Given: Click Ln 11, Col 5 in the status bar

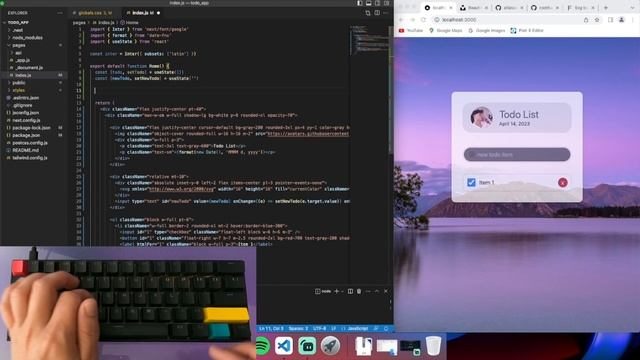Looking at the screenshot, I should tap(271, 329).
